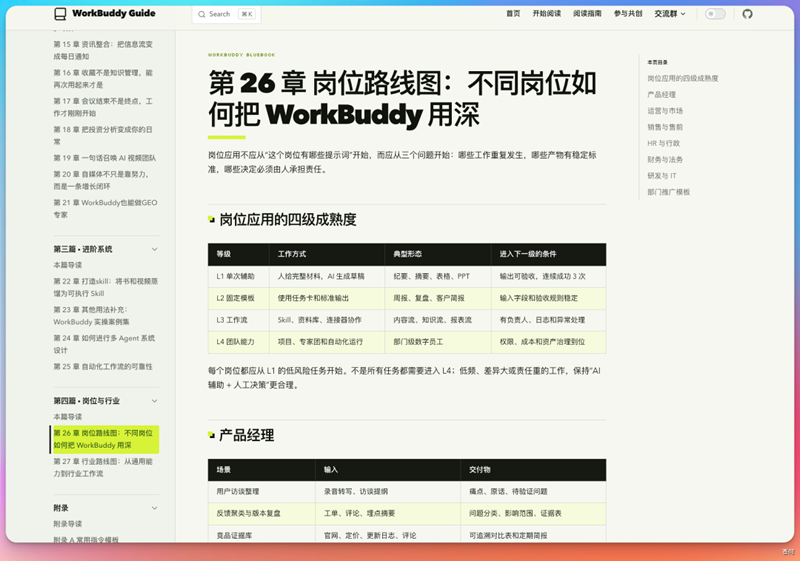Open 阅读指南 in top navigation
The image size is (800, 561).
587,14
